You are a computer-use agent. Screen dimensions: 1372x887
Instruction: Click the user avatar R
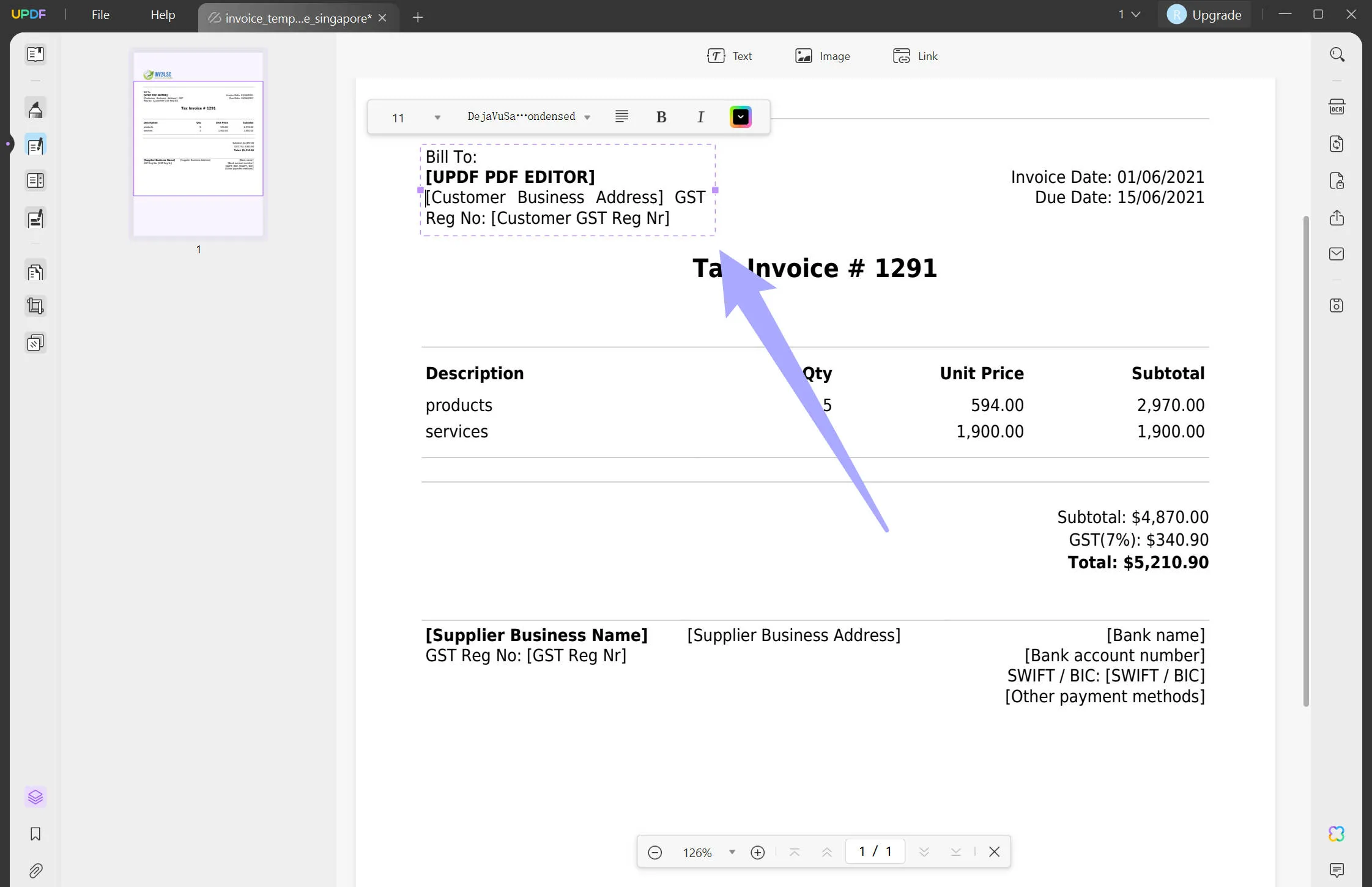click(1176, 15)
